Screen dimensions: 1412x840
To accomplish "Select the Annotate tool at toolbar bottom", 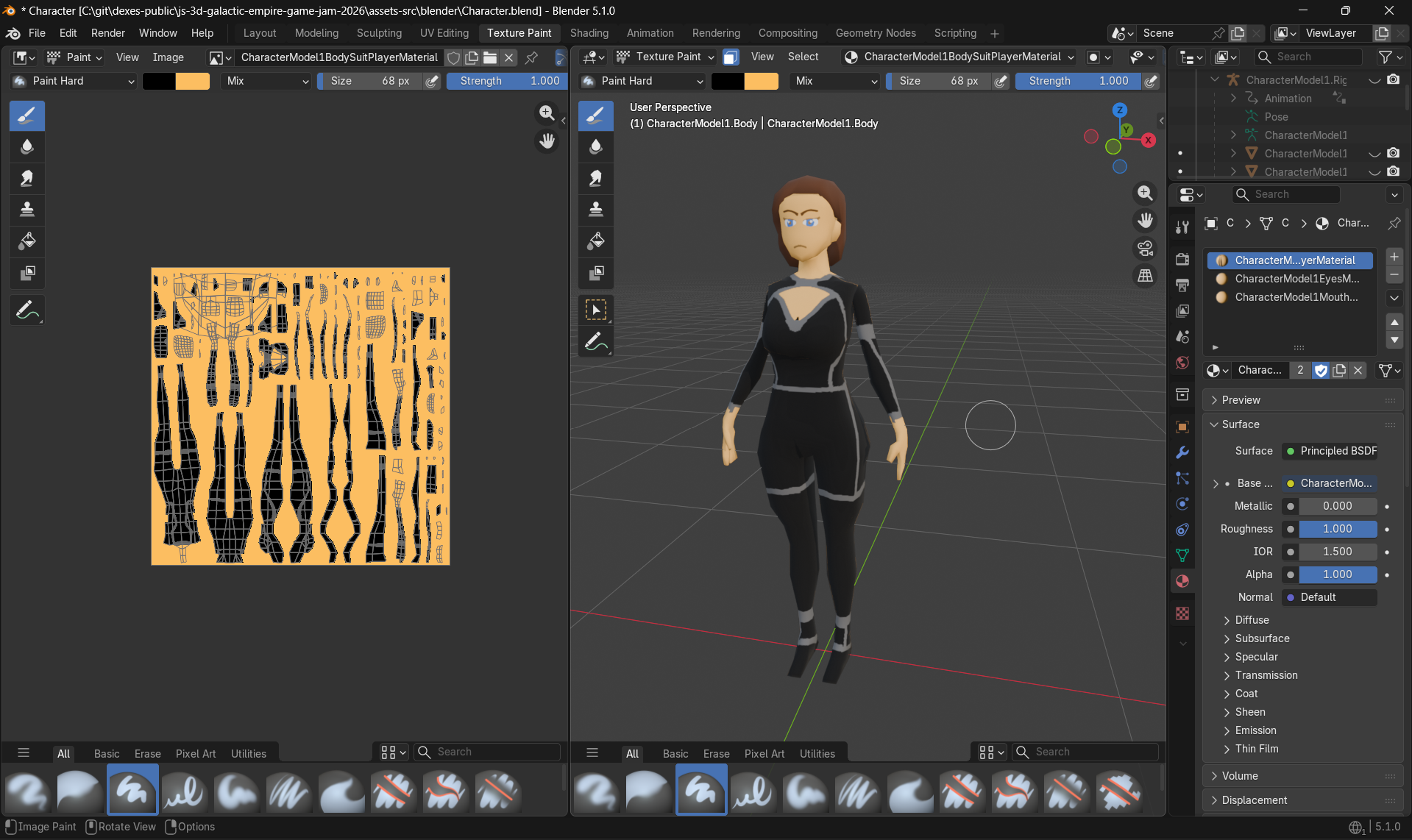I will pos(27,310).
